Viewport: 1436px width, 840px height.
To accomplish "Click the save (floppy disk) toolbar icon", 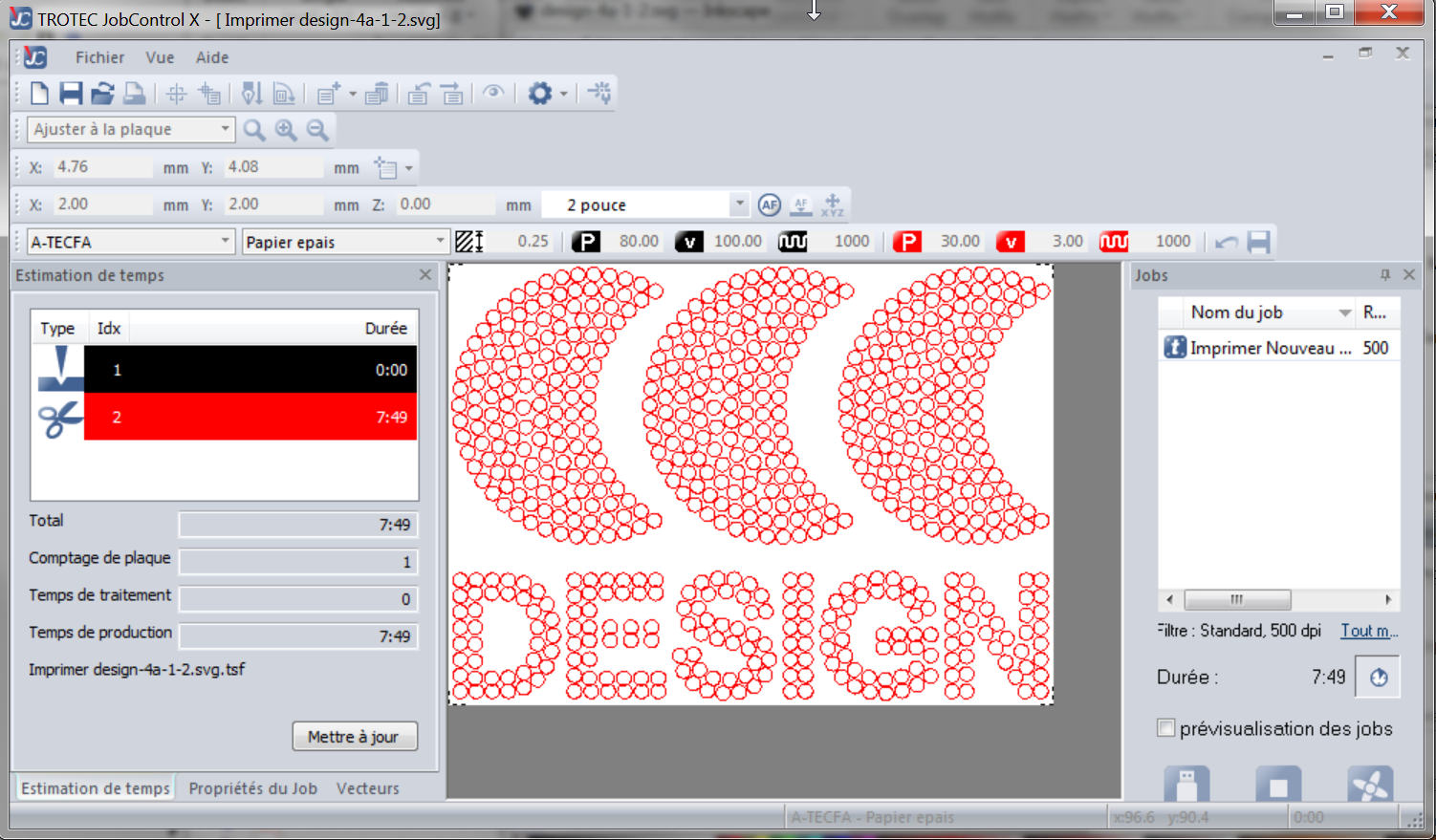I will (71, 94).
